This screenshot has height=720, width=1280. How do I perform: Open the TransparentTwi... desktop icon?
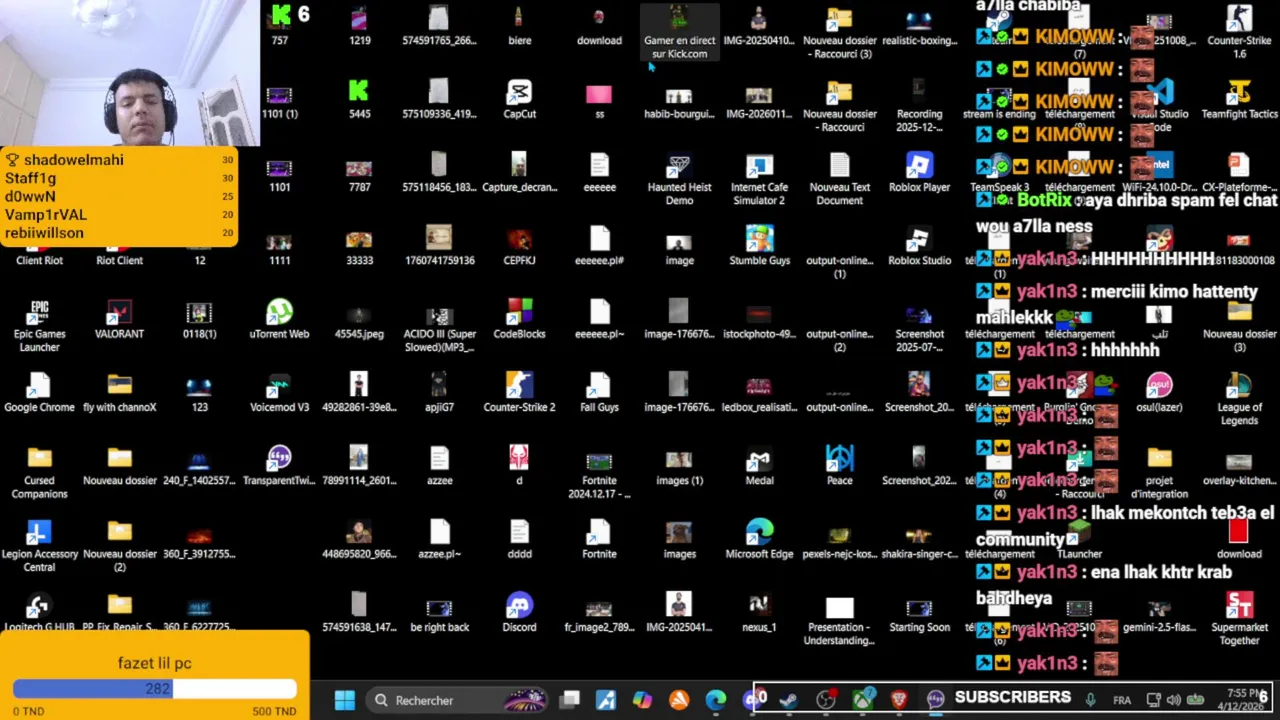pos(279,466)
